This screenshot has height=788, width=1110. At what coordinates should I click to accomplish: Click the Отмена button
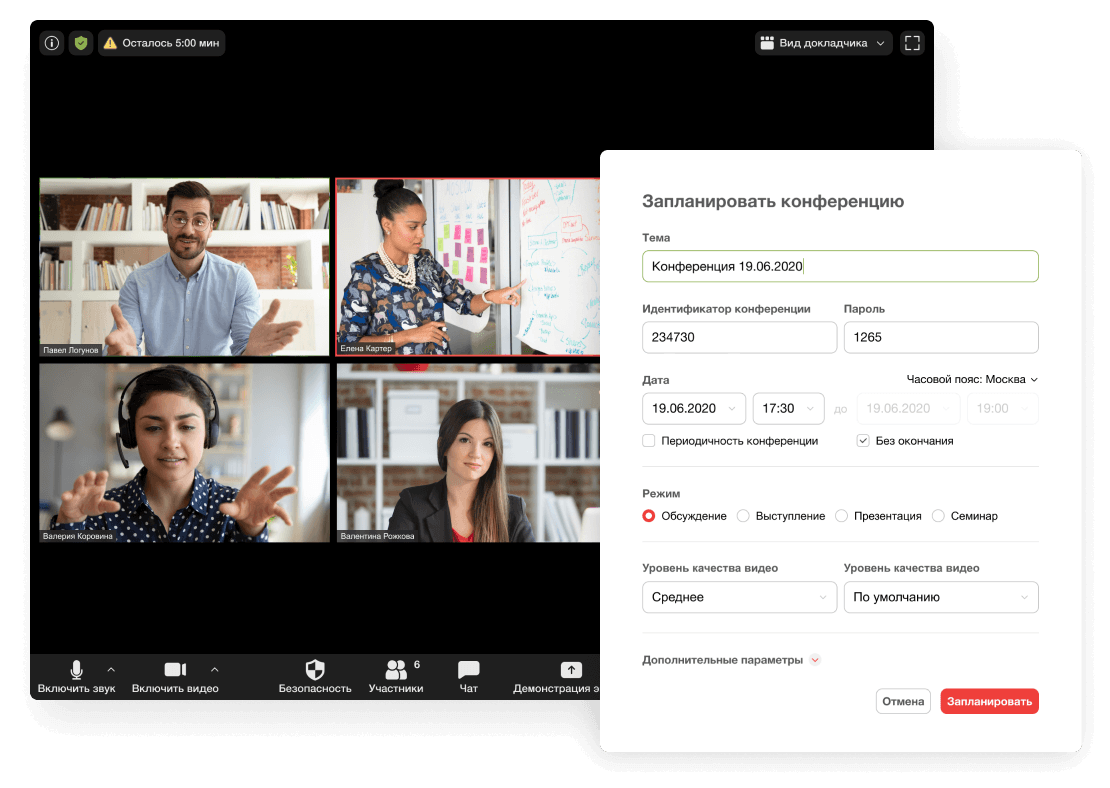coord(903,701)
